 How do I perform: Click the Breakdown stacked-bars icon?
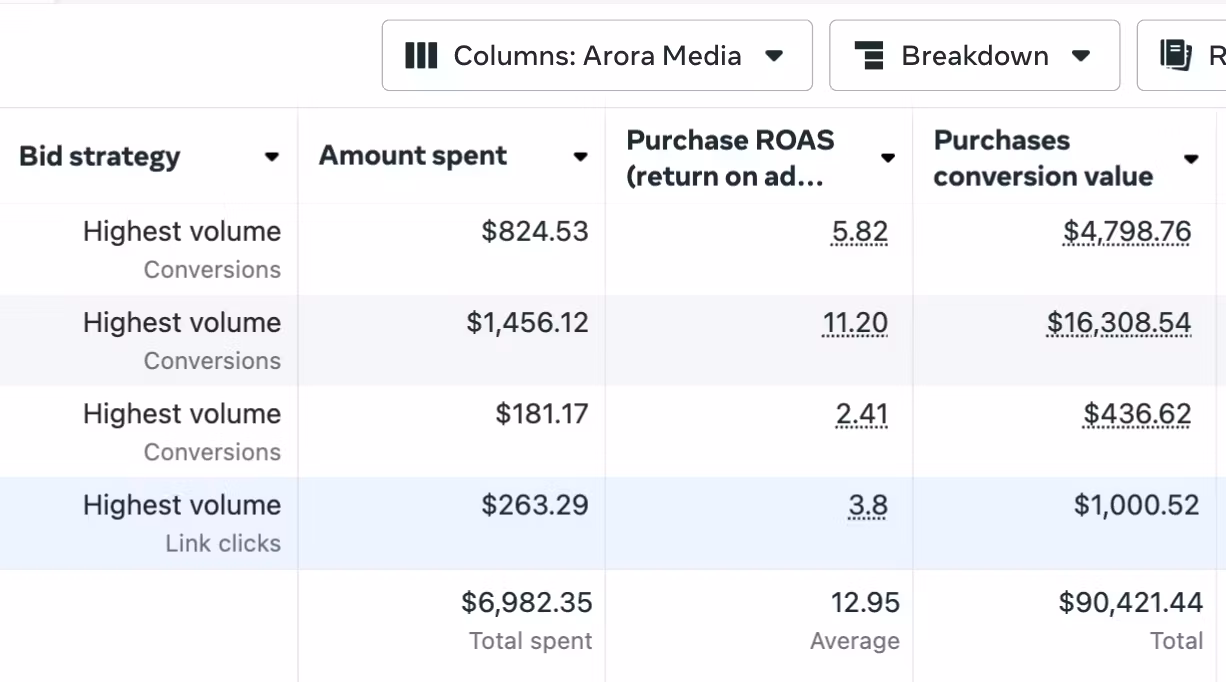pos(870,56)
